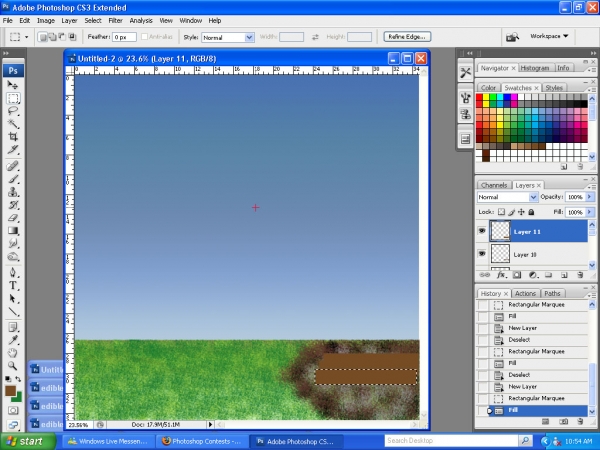Hide Layer 11 visibility eye
This screenshot has height=450, width=600.
(482, 231)
